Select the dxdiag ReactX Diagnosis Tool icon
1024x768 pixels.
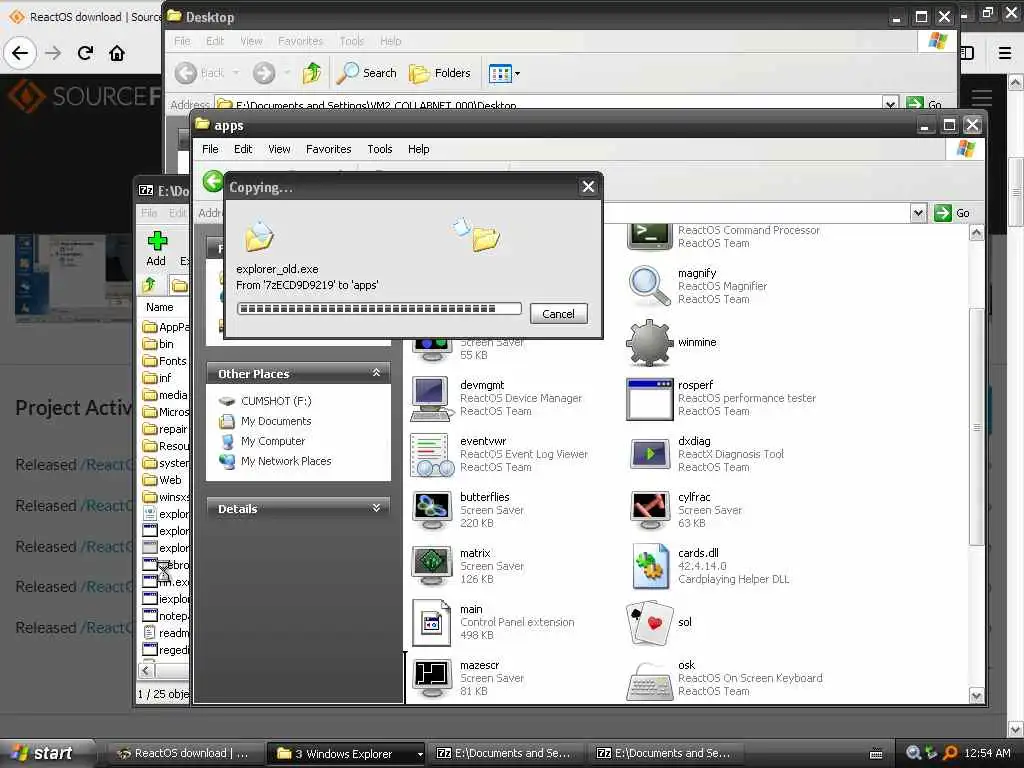click(649, 455)
